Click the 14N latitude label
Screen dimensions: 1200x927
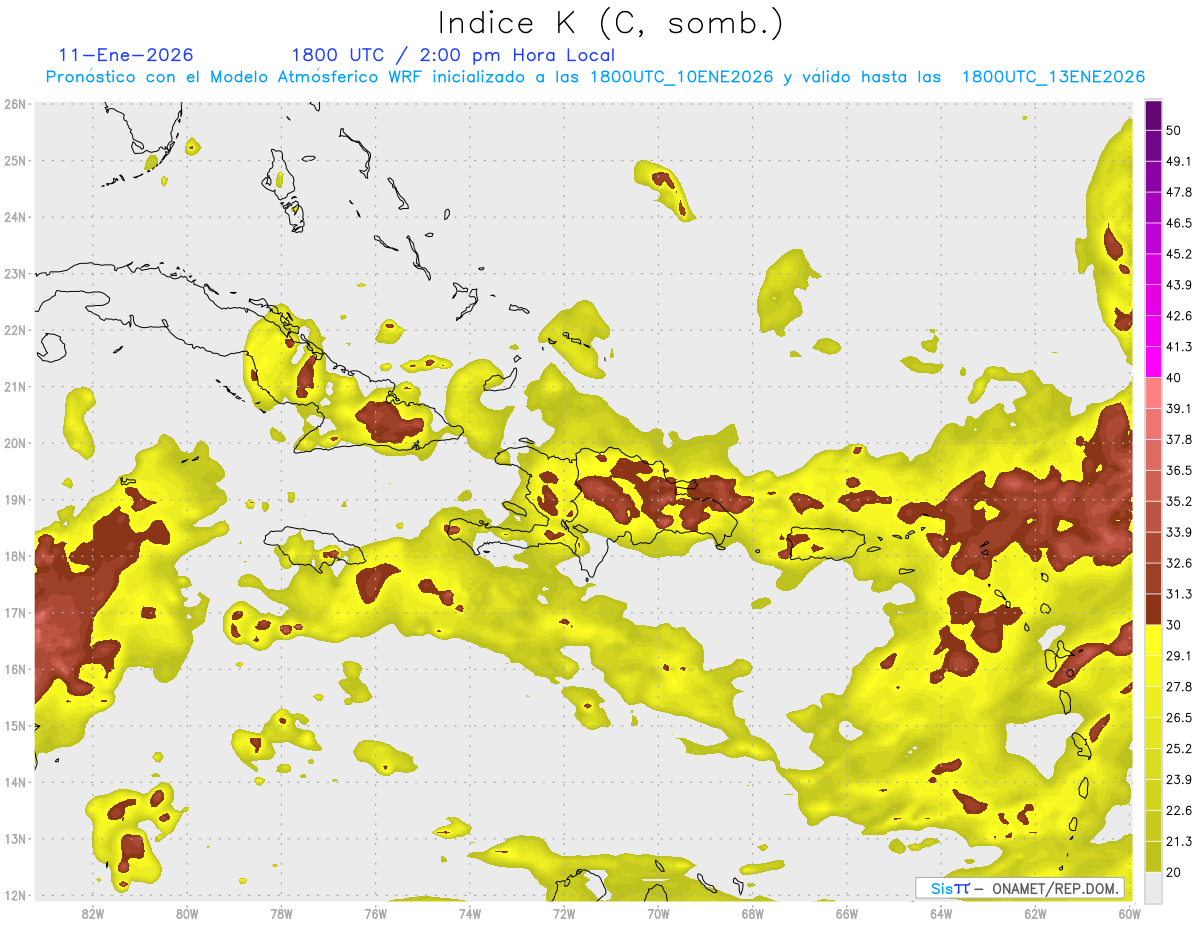pyautogui.click(x=14, y=782)
